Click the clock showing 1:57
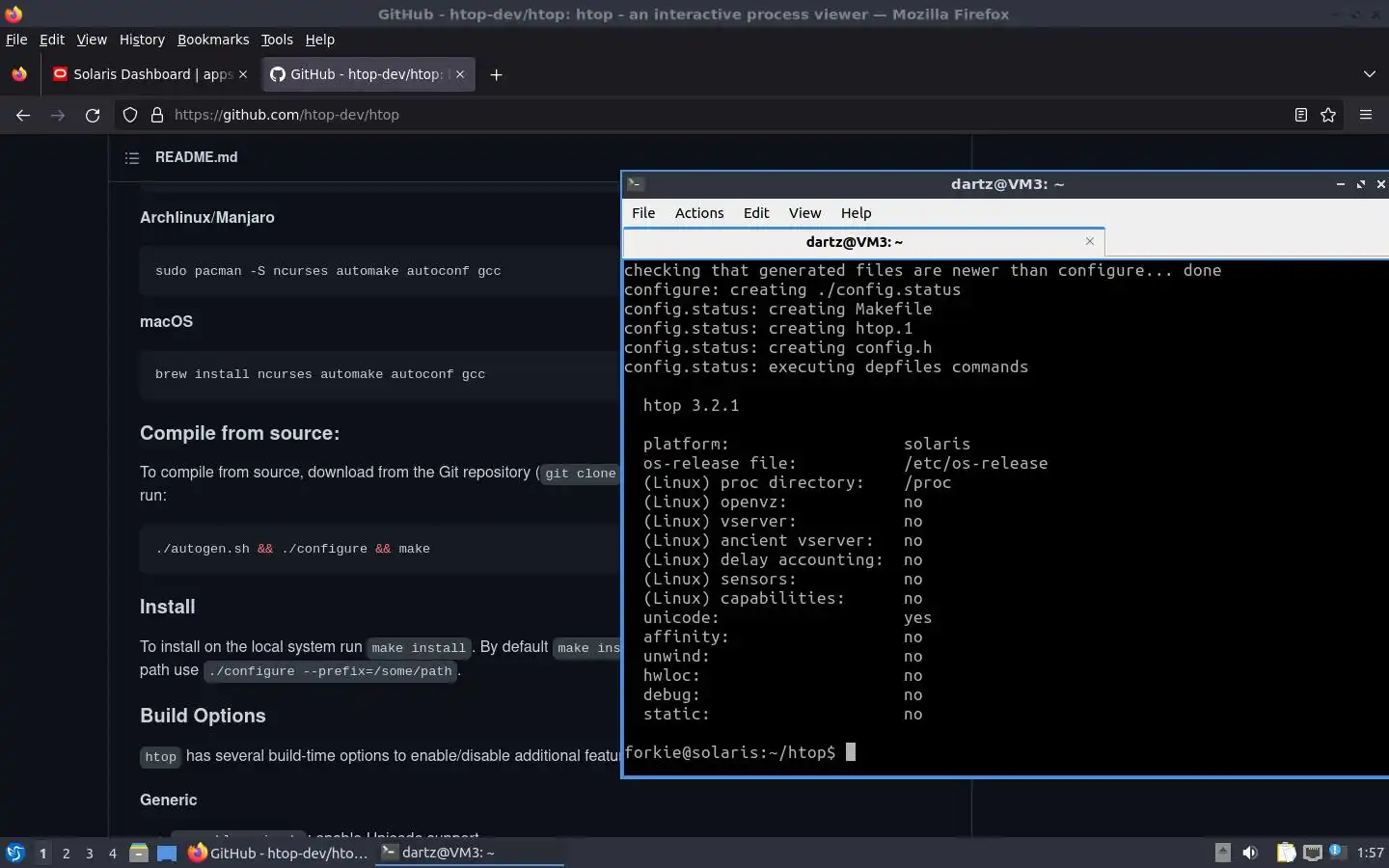The width and height of the screenshot is (1389, 868). (x=1370, y=853)
